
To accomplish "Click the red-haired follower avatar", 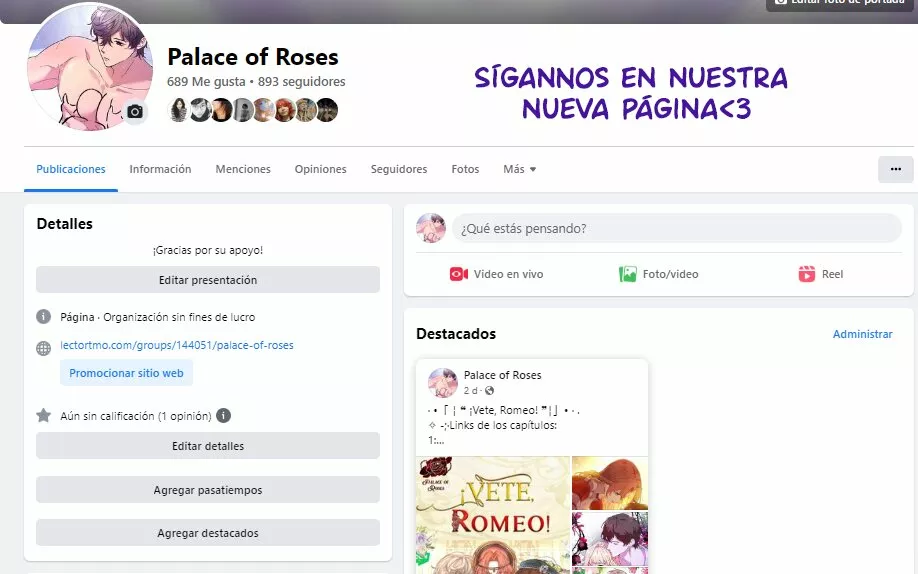I will (285, 110).
